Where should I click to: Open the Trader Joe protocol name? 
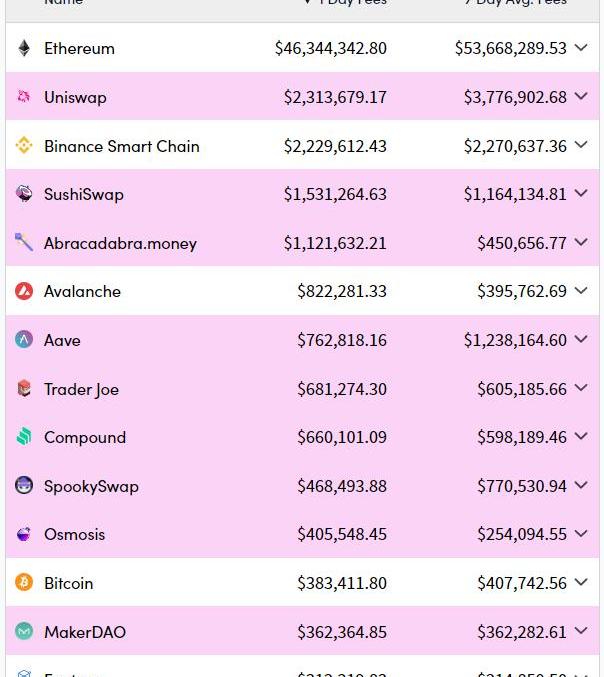81,389
